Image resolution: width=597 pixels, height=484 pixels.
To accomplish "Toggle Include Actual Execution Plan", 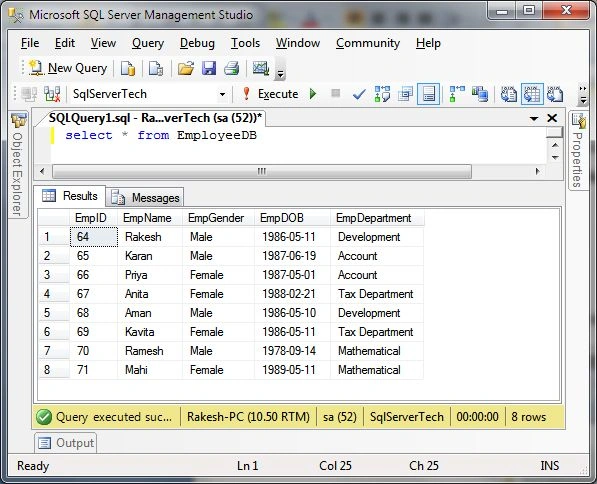I will [457, 94].
